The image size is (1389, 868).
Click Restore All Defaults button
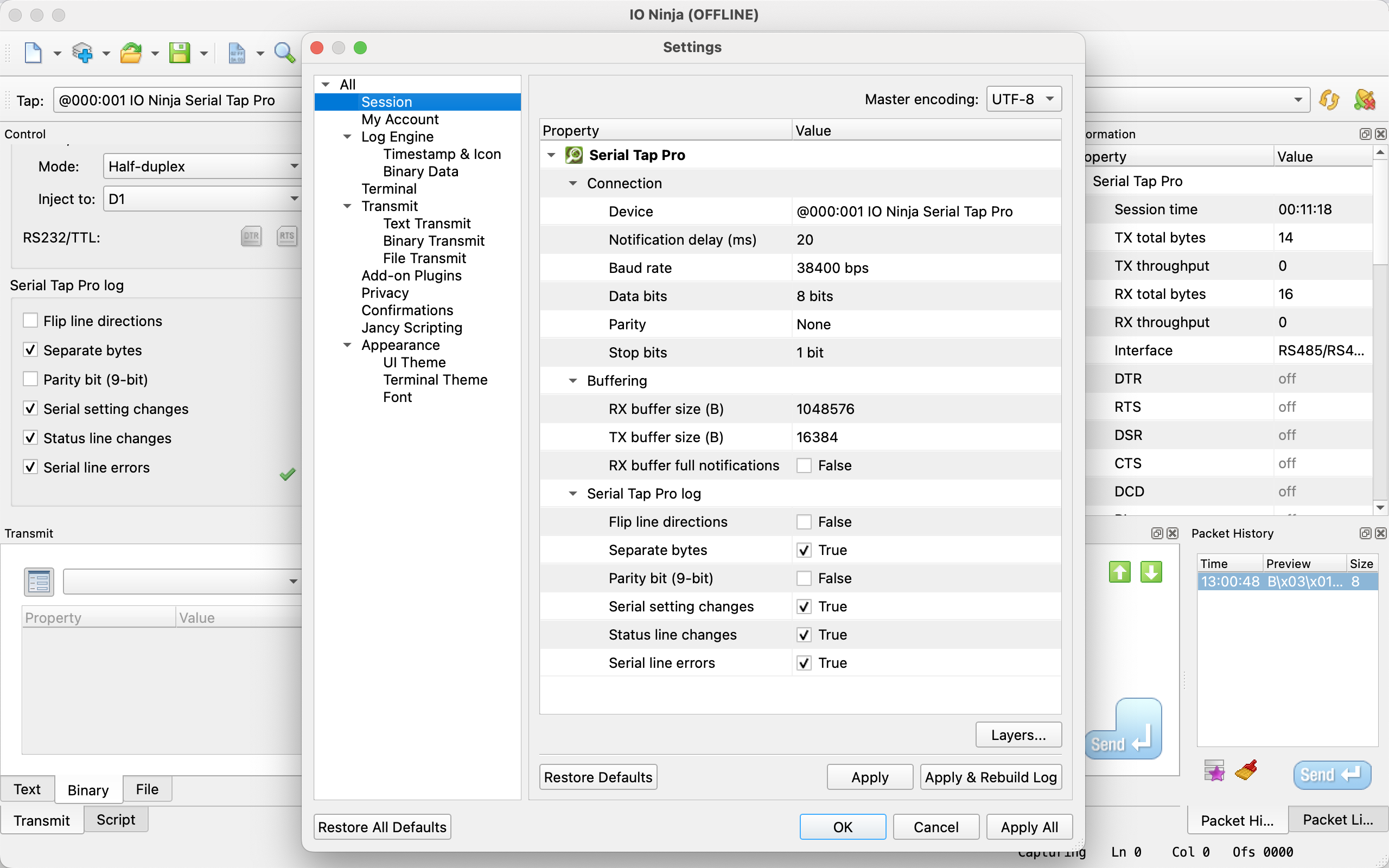click(x=383, y=827)
